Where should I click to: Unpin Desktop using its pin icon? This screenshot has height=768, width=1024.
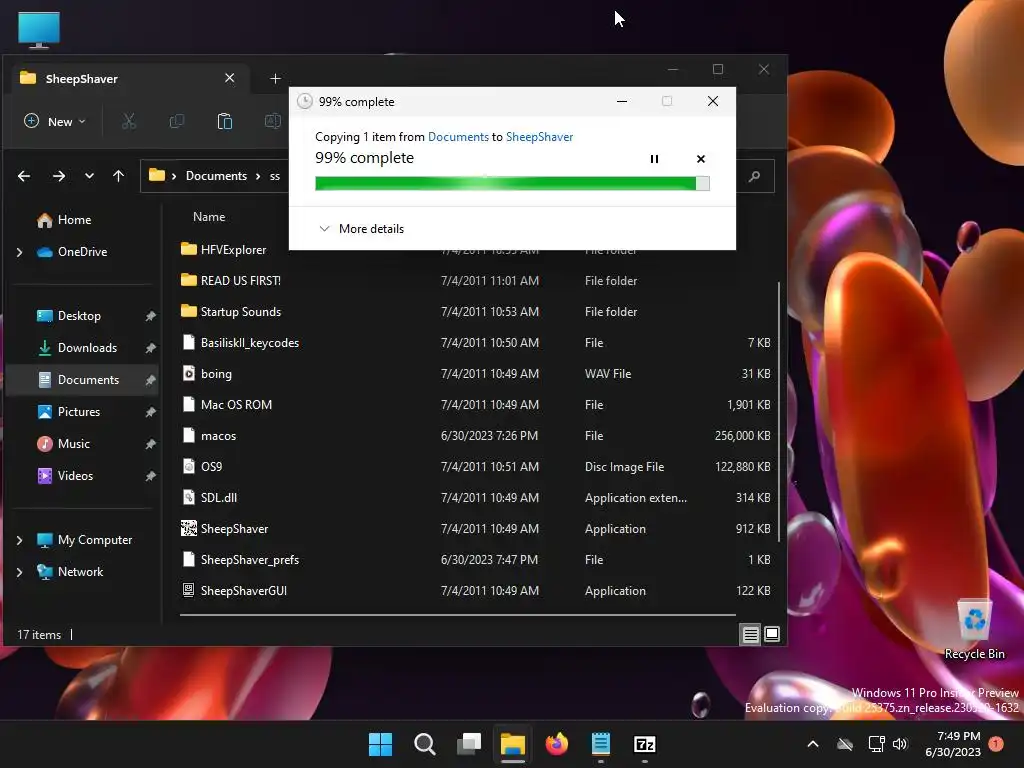click(x=150, y=316)
